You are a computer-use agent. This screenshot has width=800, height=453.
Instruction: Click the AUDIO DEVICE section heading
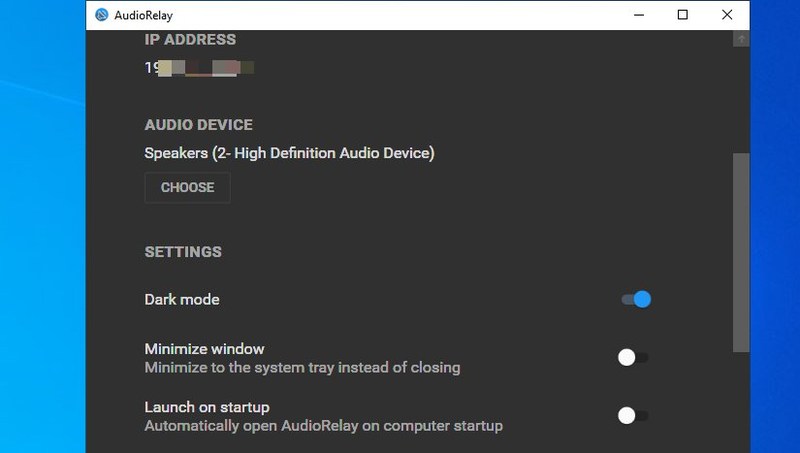[198, 125]
